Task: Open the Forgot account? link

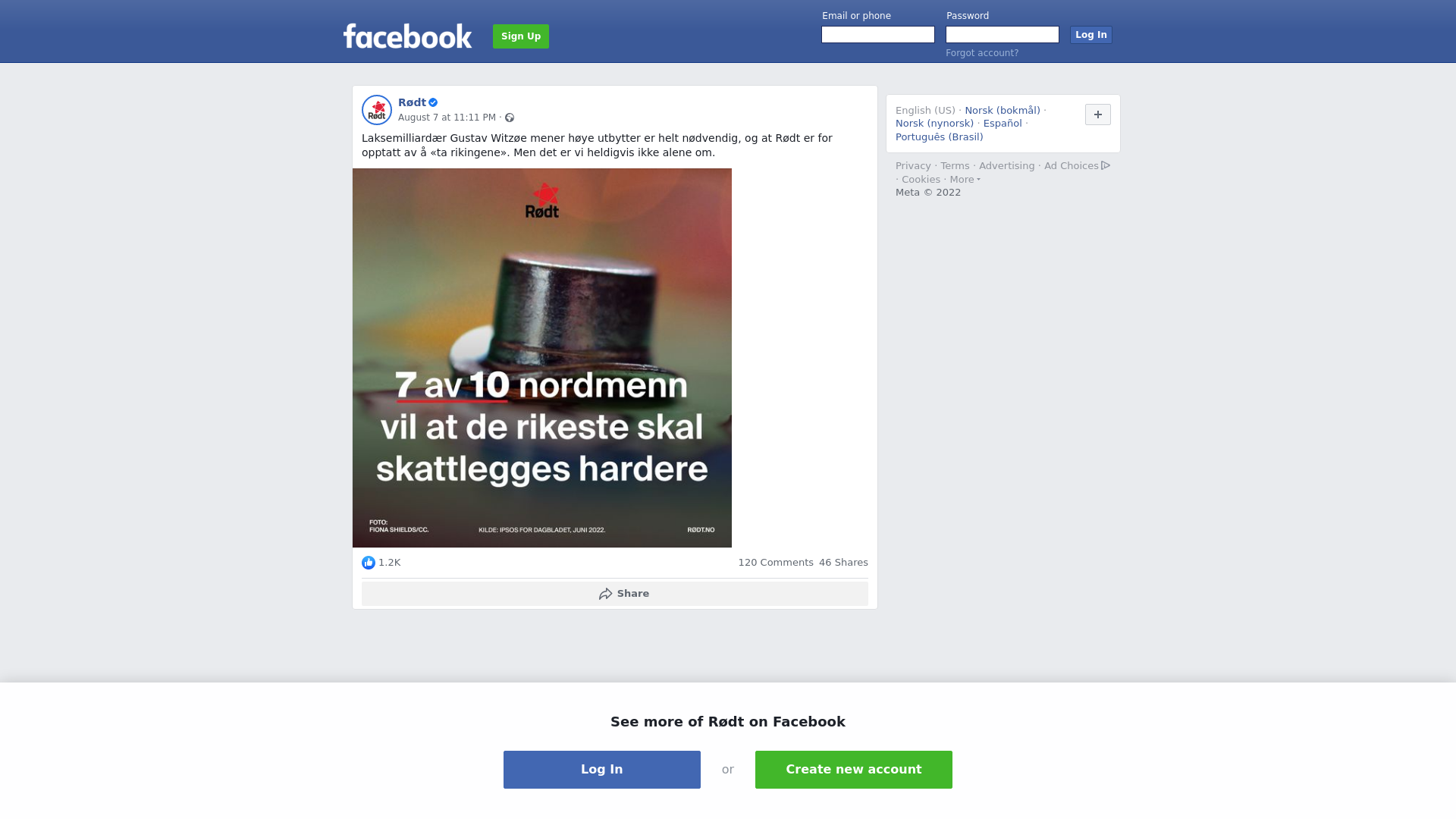Action: [982, 53]
